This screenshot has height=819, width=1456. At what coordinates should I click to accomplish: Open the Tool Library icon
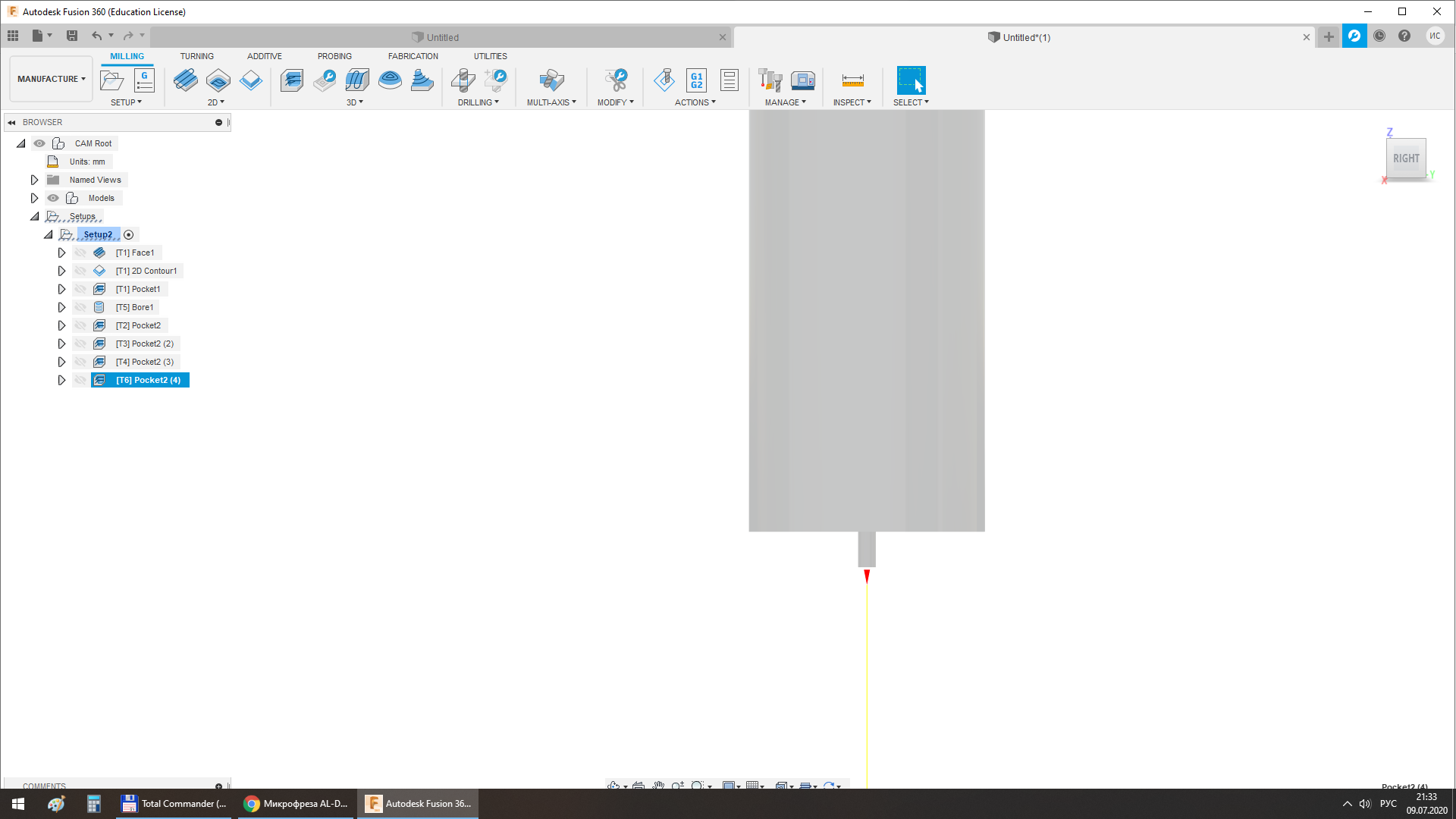tap(770, 80)
